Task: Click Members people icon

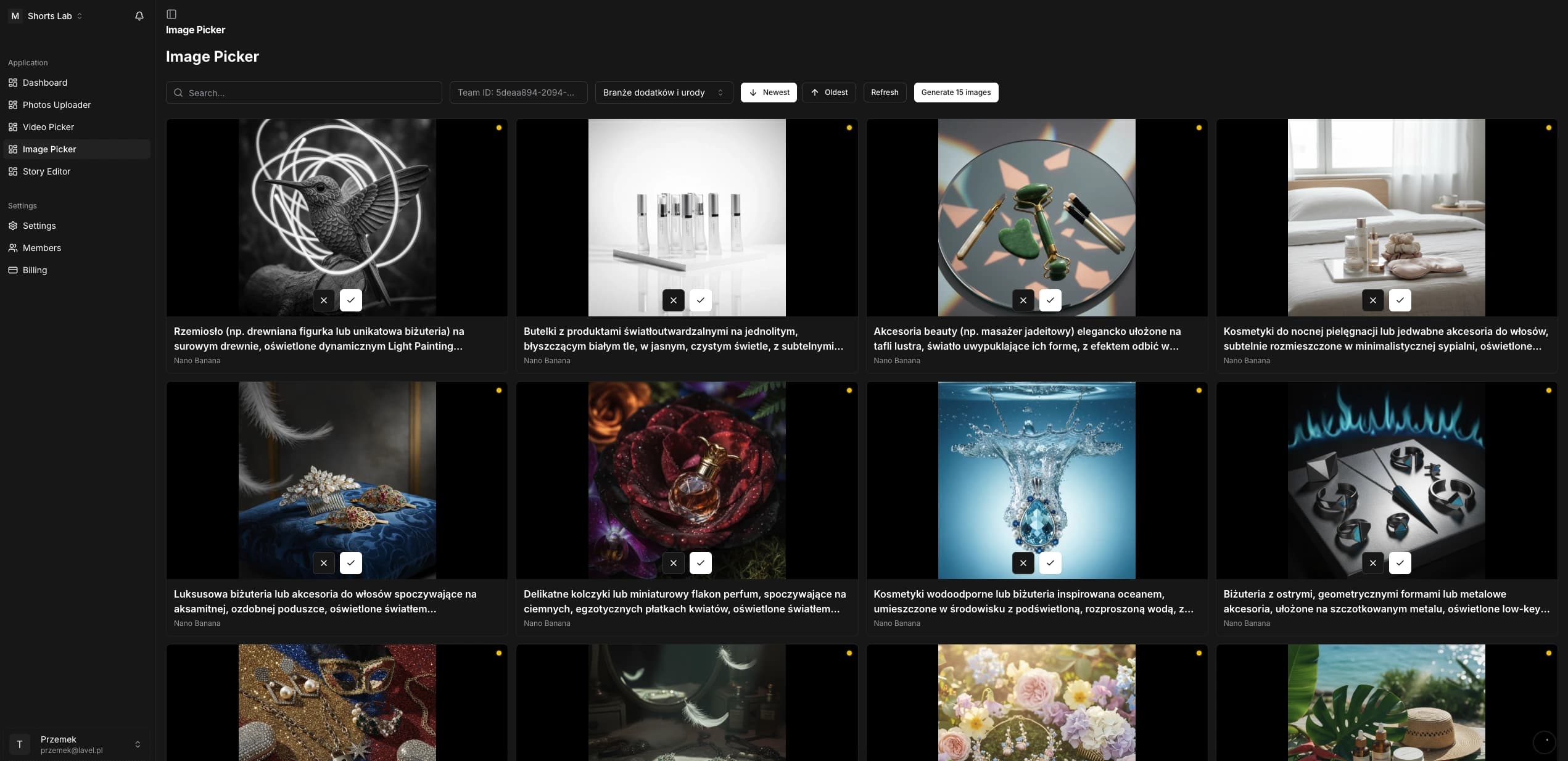Action: click(x=13, y=248)
